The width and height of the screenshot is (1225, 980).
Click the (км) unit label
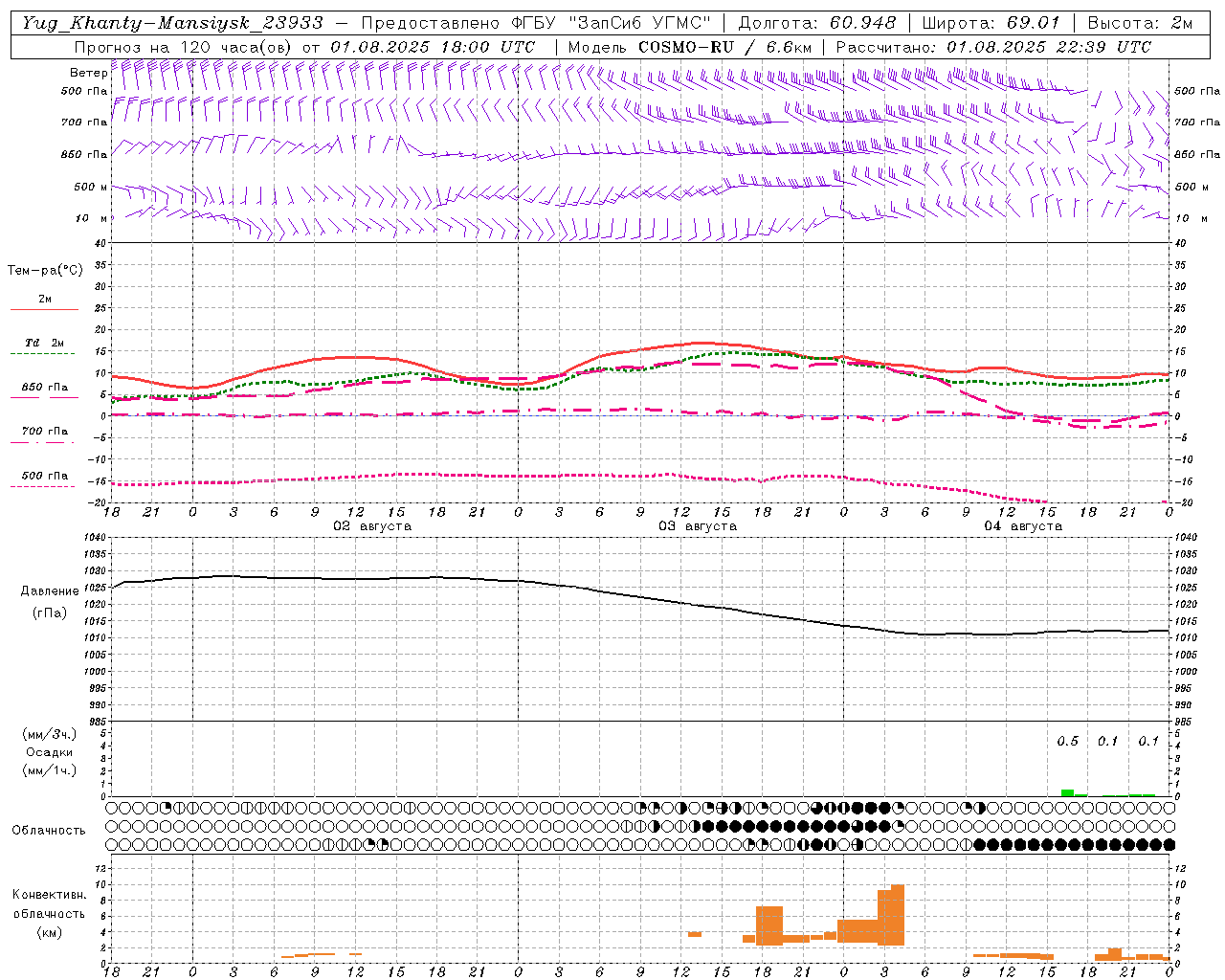50,931
